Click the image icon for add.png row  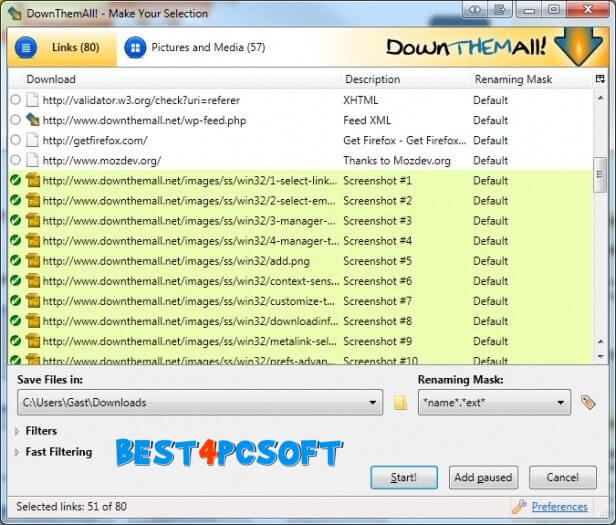tap(33, 261)
